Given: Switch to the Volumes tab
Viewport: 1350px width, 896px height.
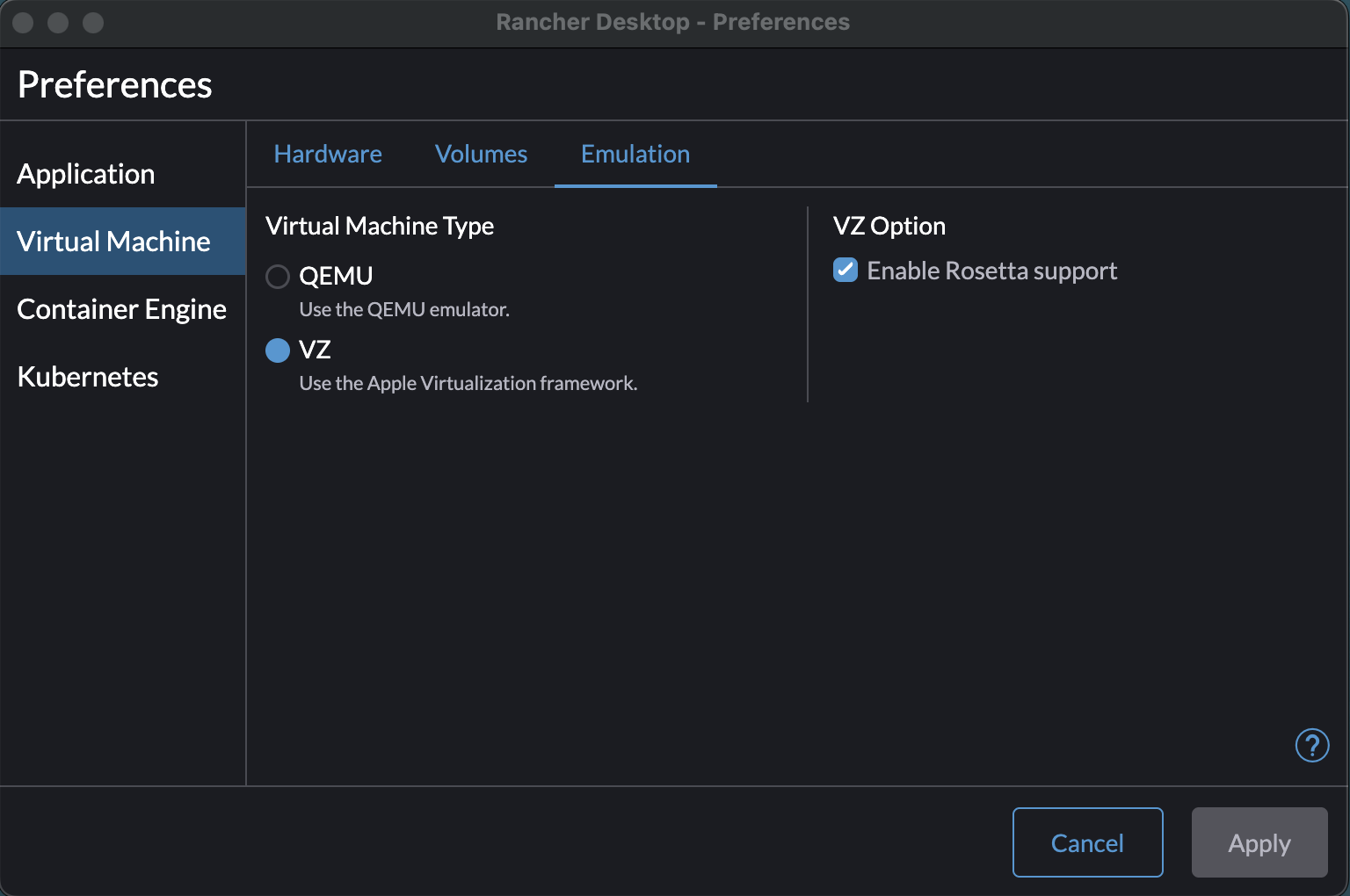Looking at the screenshot, I should pos(481,154).
